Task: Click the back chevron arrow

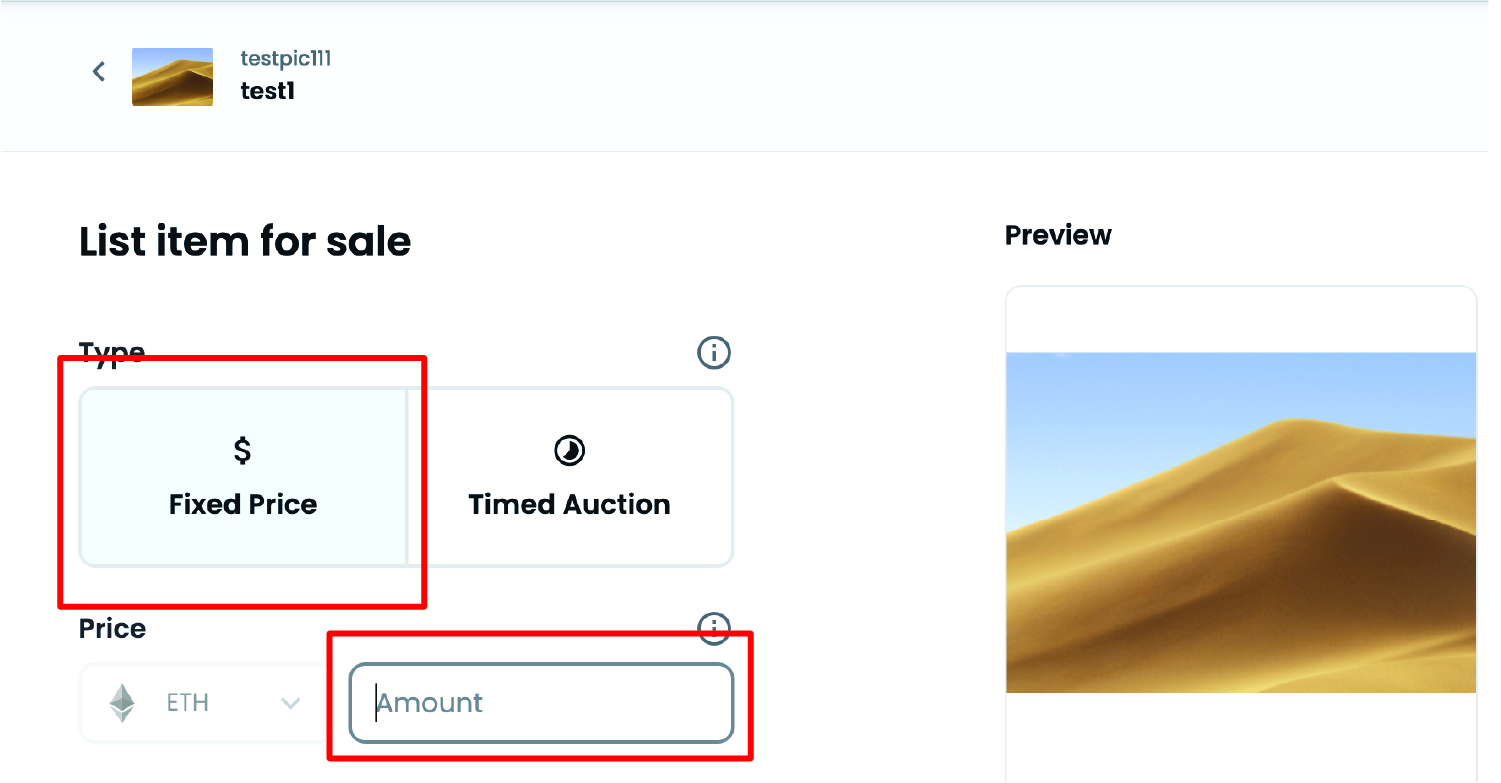Action: (x=98, y=71)
